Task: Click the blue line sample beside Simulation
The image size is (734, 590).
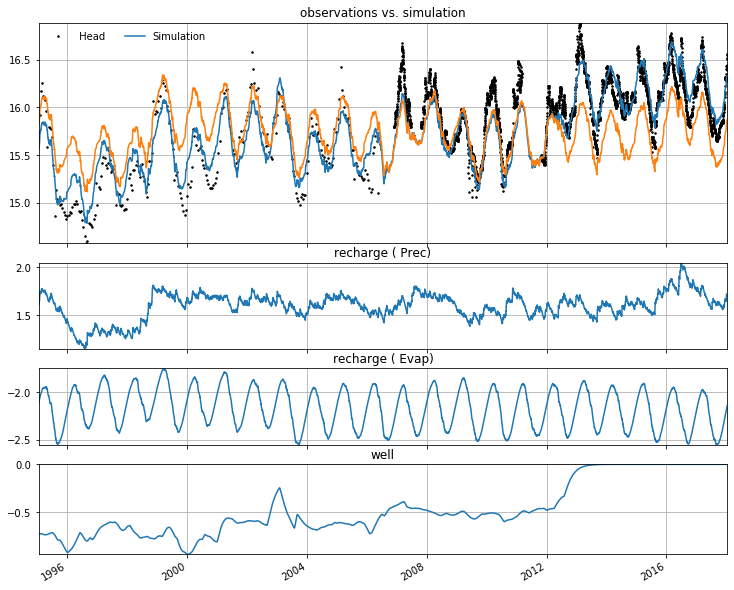Action: [136, 37]
